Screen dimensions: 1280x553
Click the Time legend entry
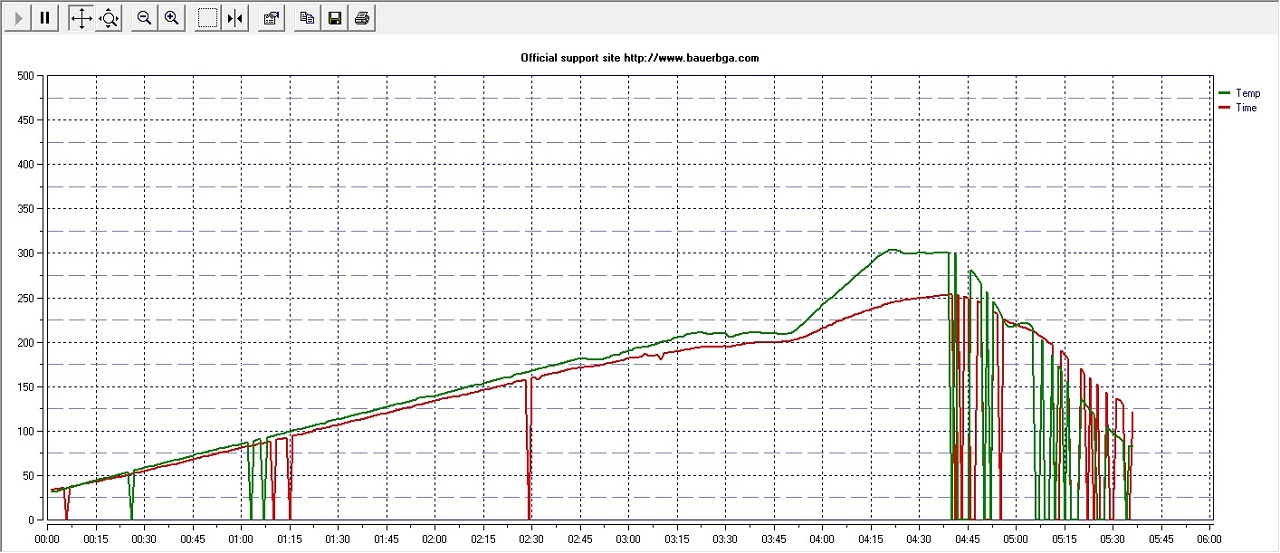click(x=1246, y=107)
